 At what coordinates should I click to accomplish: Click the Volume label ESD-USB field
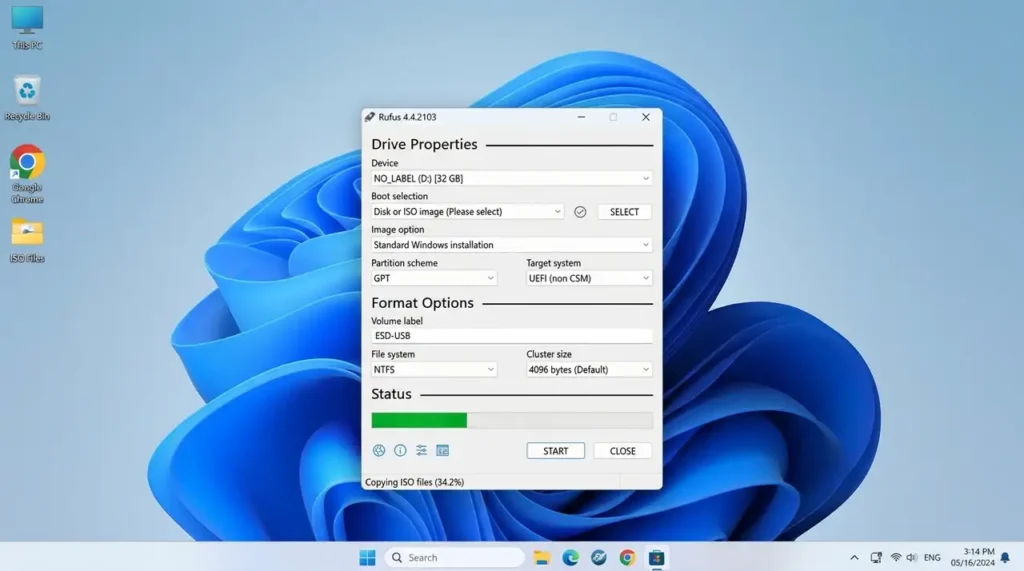[511, 336]
